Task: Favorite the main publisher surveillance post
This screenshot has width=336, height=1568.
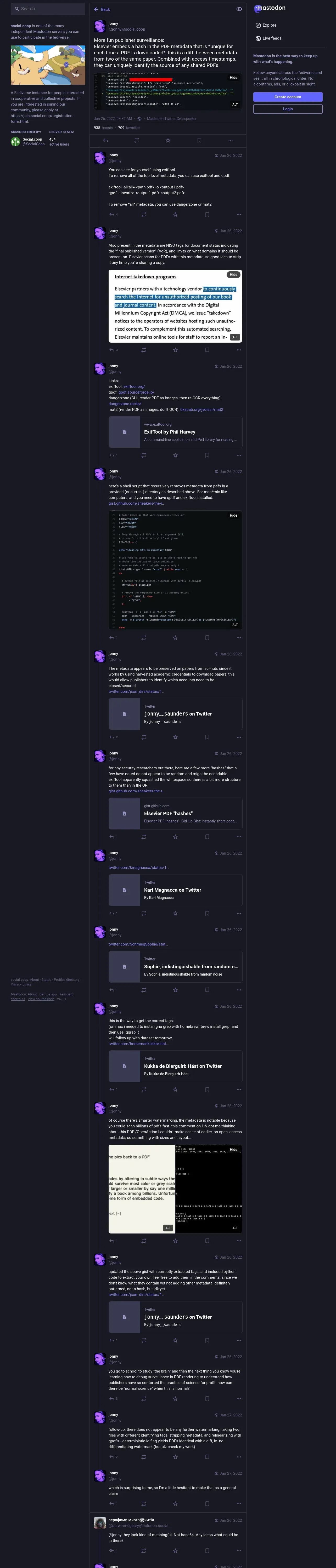Action: [168, 141]
